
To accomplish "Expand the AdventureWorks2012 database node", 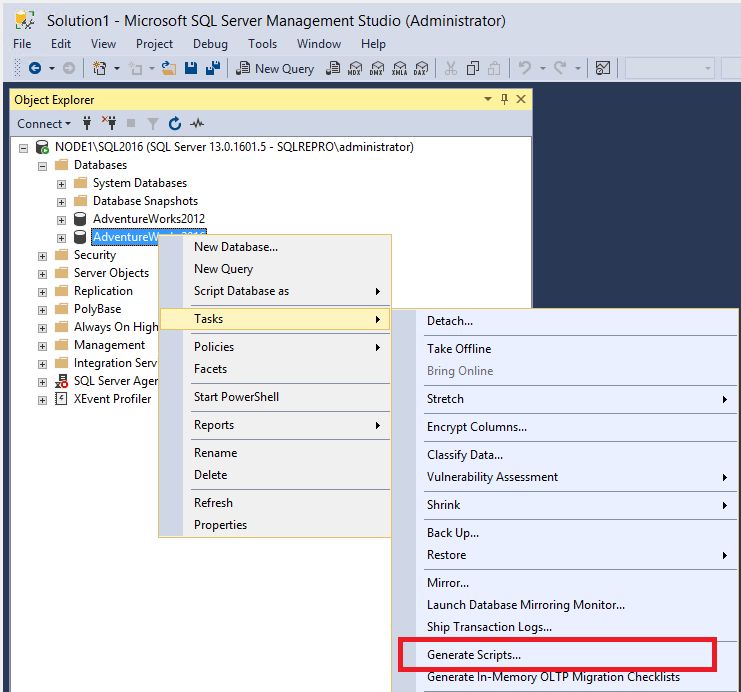I will 61,220.
